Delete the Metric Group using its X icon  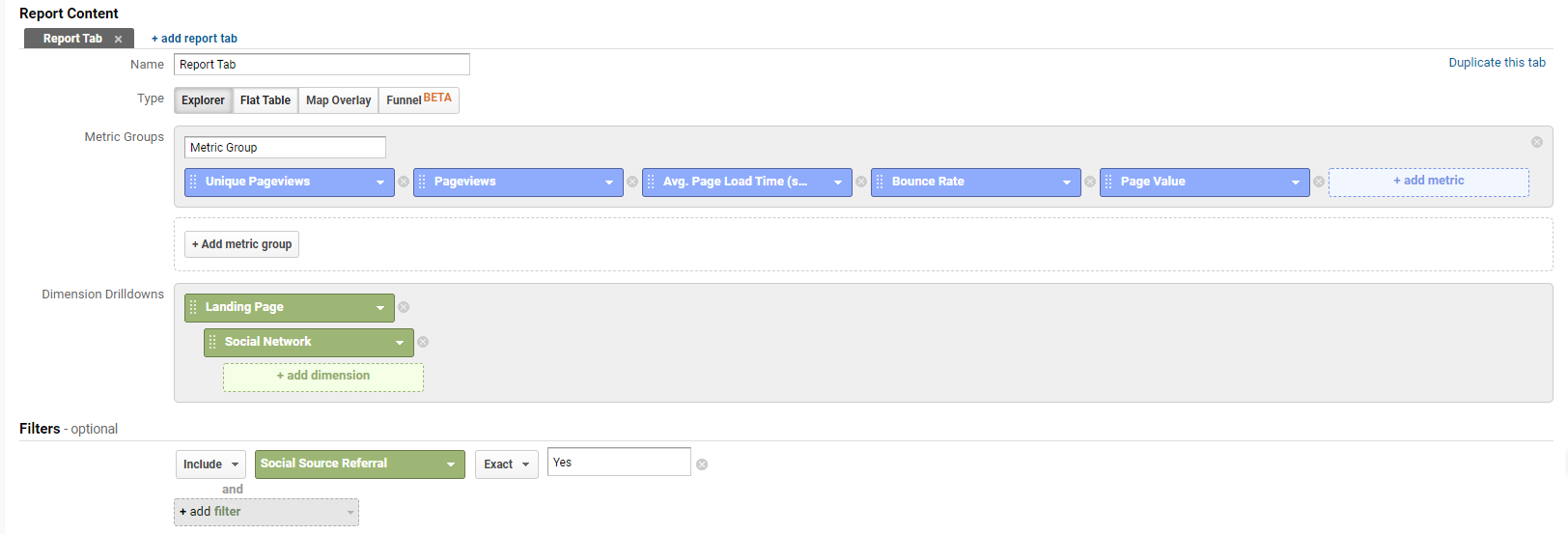pos(1536,142)
